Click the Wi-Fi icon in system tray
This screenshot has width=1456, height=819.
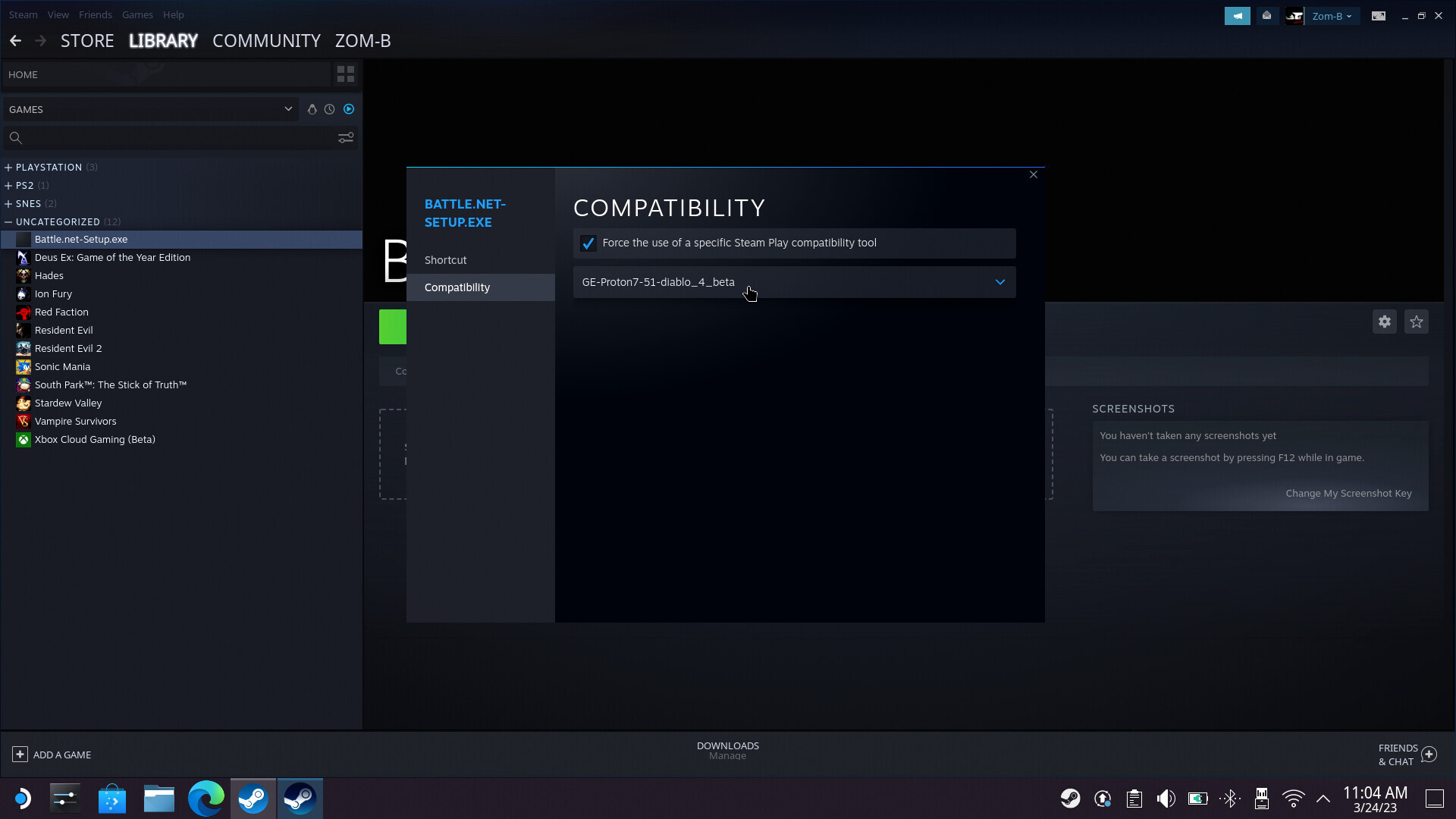1293,799
